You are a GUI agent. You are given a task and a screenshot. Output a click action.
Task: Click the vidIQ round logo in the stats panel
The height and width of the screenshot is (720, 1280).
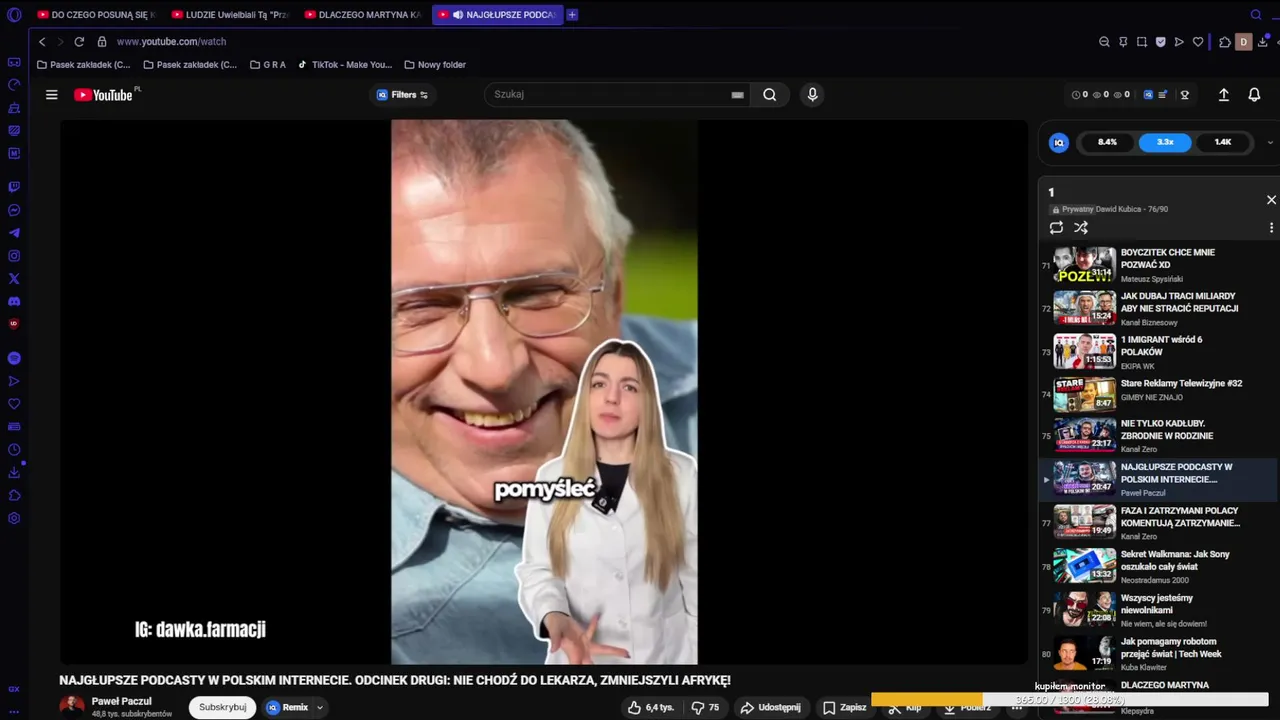tap(1059, 143)
